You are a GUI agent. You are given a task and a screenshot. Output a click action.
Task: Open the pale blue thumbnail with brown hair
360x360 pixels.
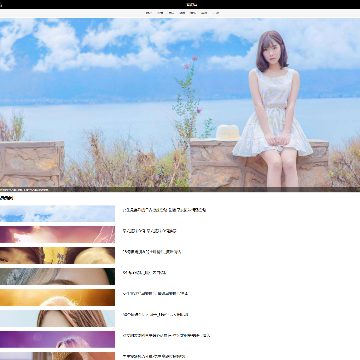tap(57, 319)
